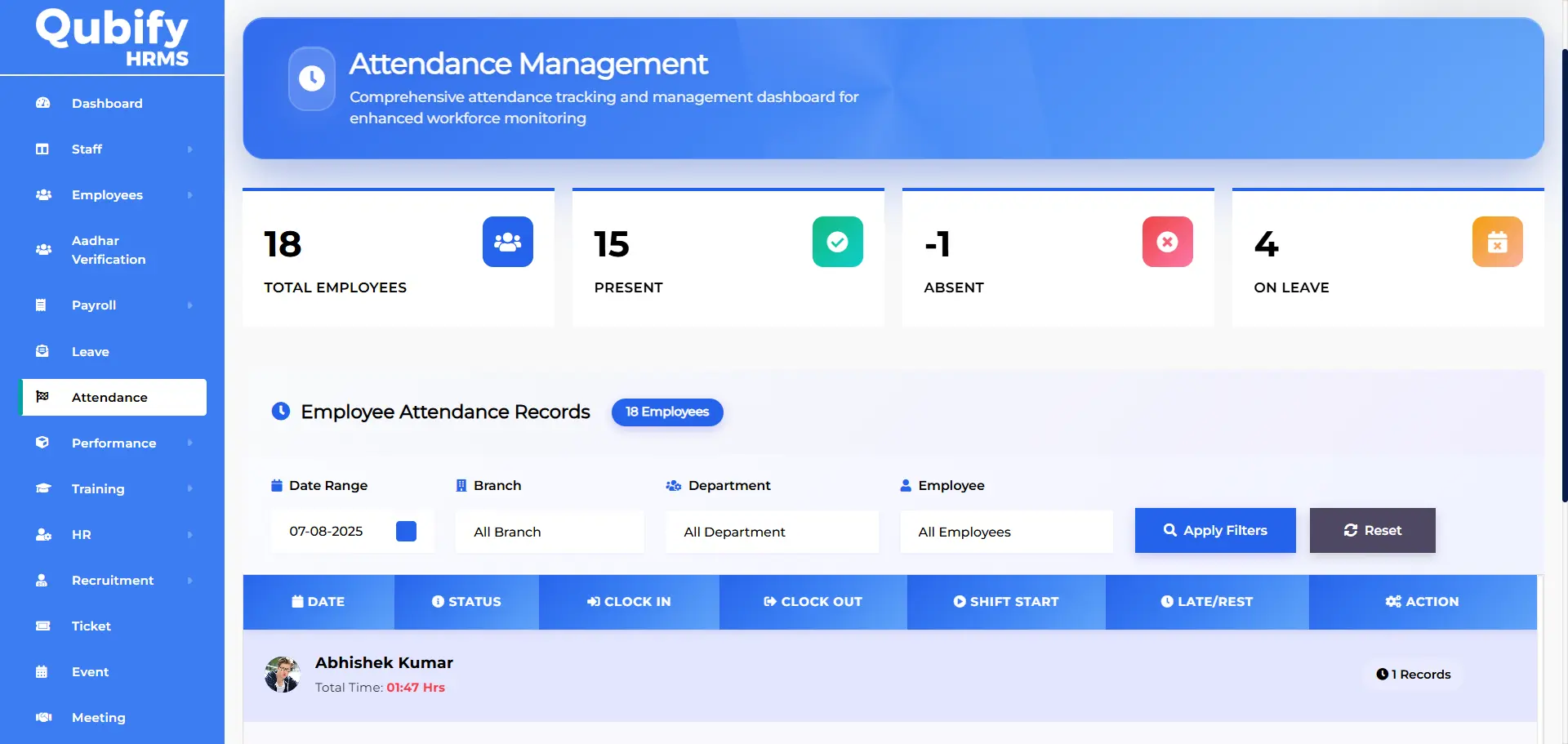Click the Total Employees group icon
The width and height of the screenshot is (1568, 744).
pos(507,242)
